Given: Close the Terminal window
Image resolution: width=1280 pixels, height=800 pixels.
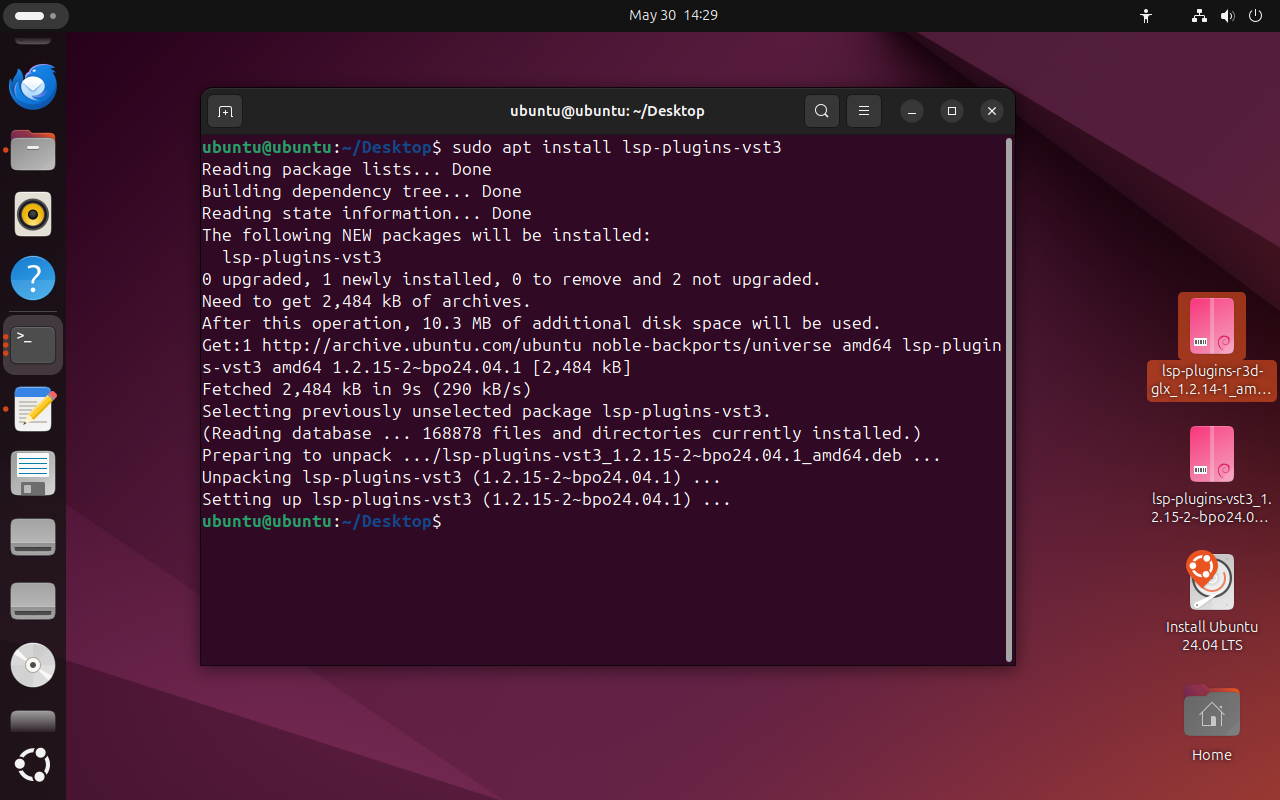Looking at the screenshot, I should (x=992, y=111).
